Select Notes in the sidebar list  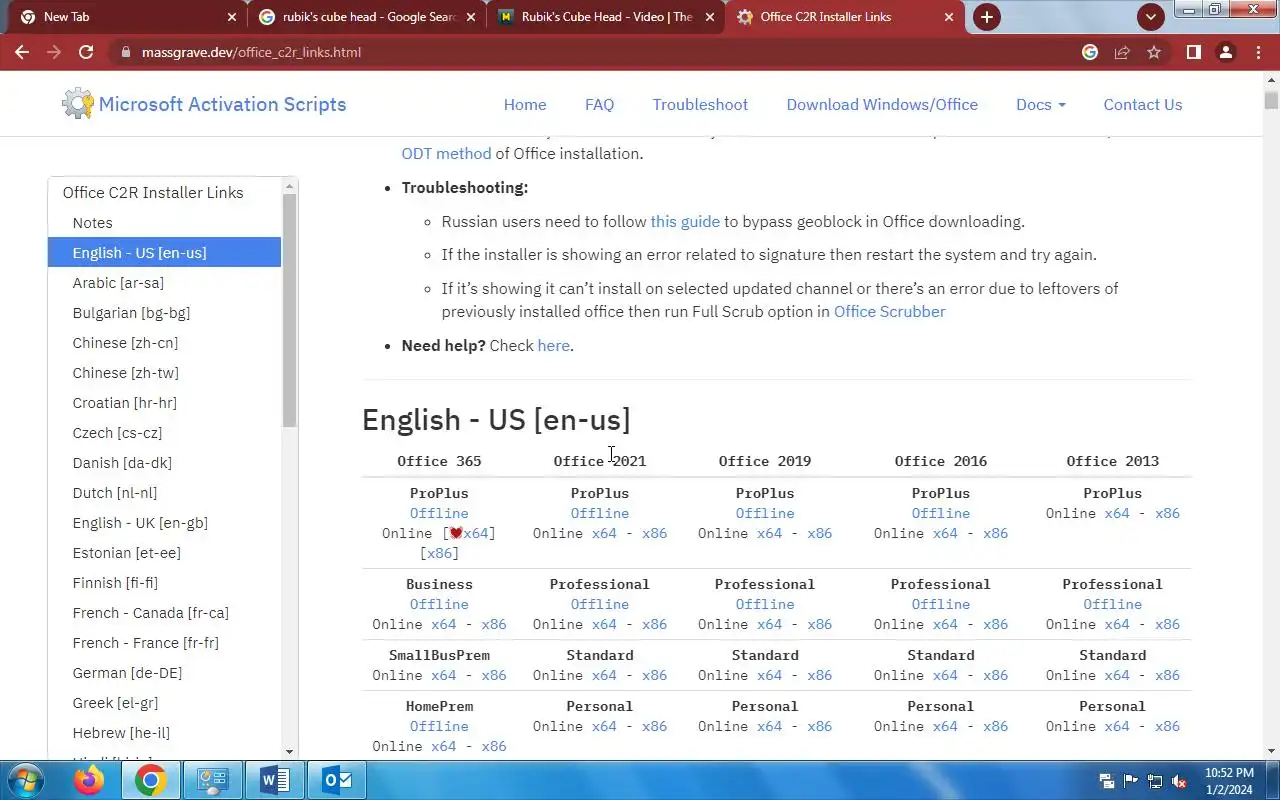point(164,223)
